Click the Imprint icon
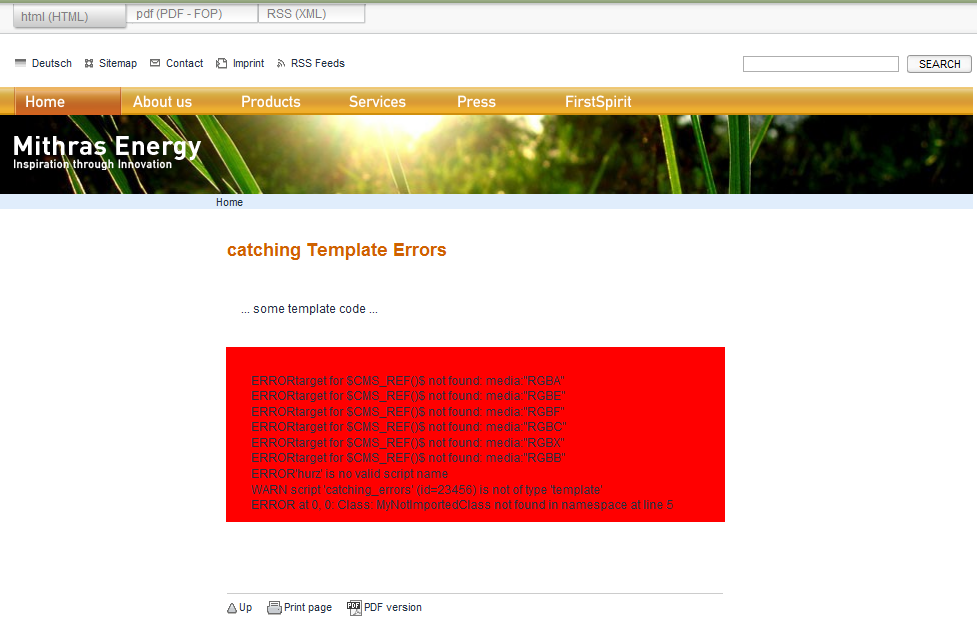This screenshot has height=621, width=977. 221,63
